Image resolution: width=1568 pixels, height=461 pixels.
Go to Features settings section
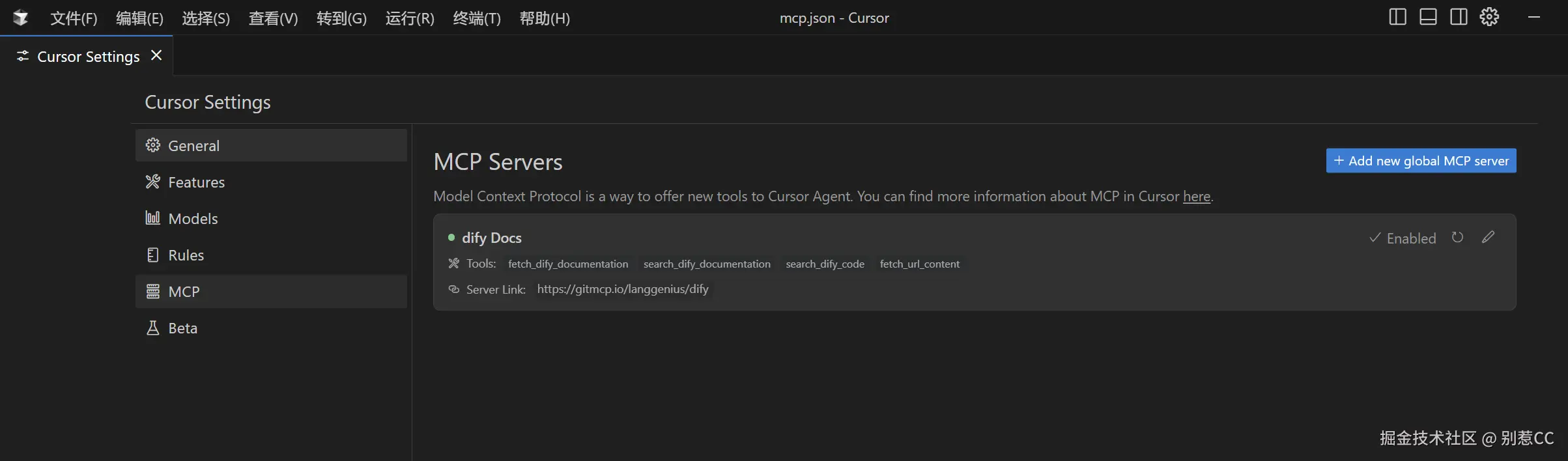pyautogui.click(x=271, y=182)
